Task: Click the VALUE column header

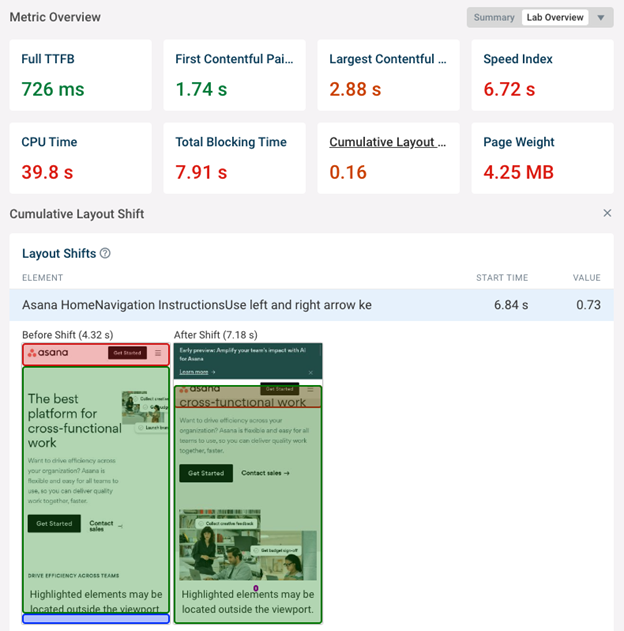Action: [x=587, y=278]
